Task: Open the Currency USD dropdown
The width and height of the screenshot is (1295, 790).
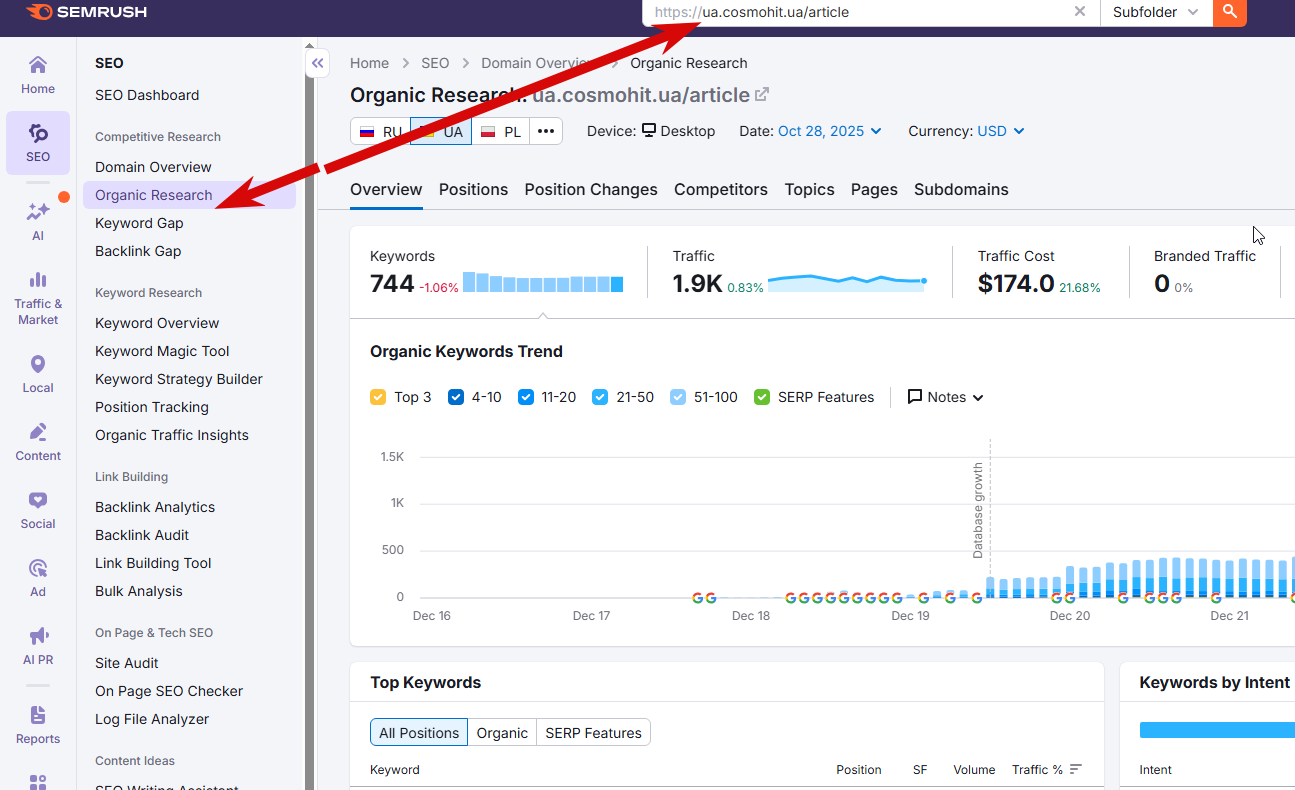Action: [1001, 131]
